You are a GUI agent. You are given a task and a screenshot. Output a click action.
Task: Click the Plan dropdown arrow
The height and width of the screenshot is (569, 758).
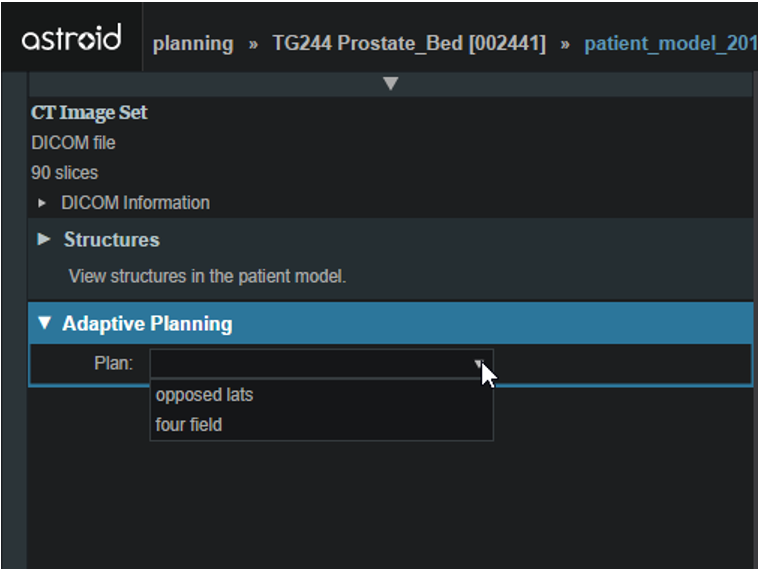point(480,364)
